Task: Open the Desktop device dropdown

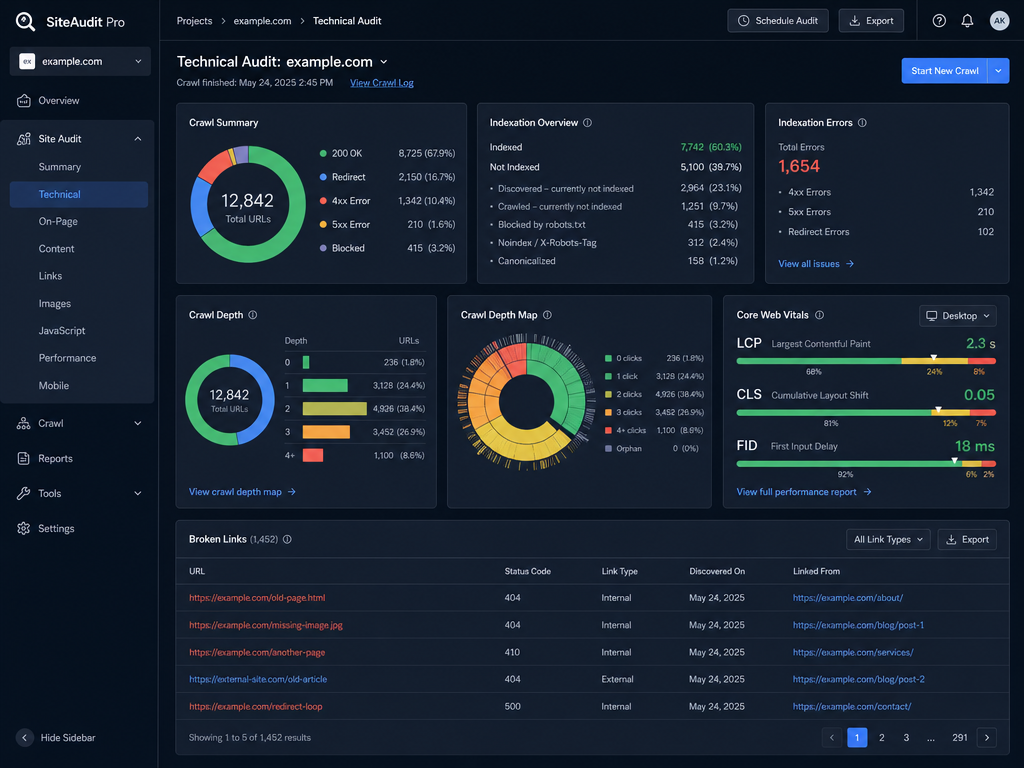Action: [x=958, y=316]
